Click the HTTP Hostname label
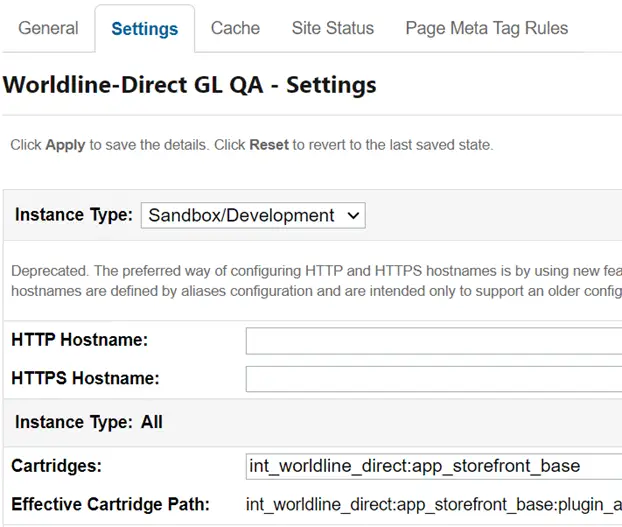 80,340
